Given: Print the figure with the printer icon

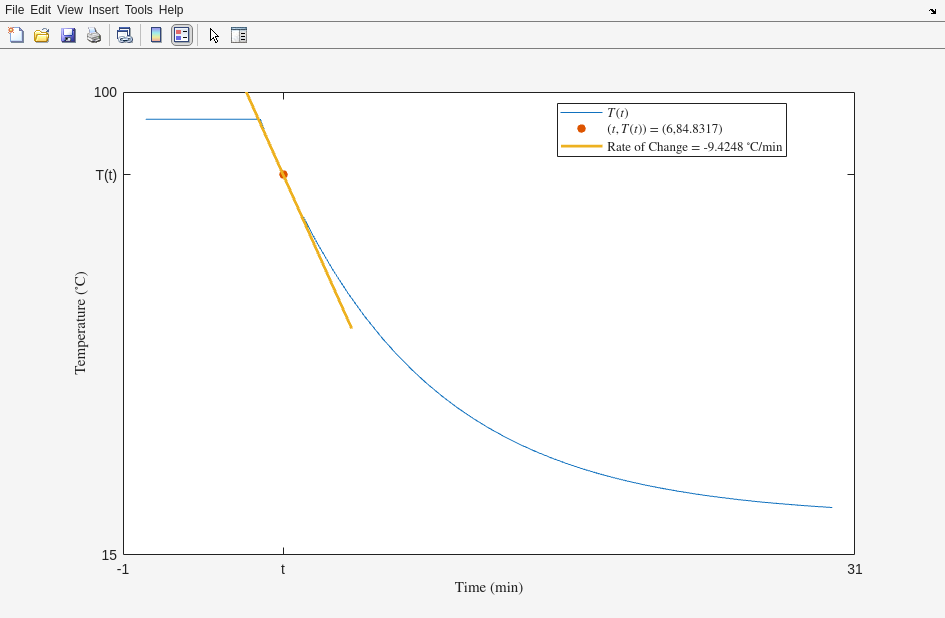Looking at the screenshot, I should point(94,35).
